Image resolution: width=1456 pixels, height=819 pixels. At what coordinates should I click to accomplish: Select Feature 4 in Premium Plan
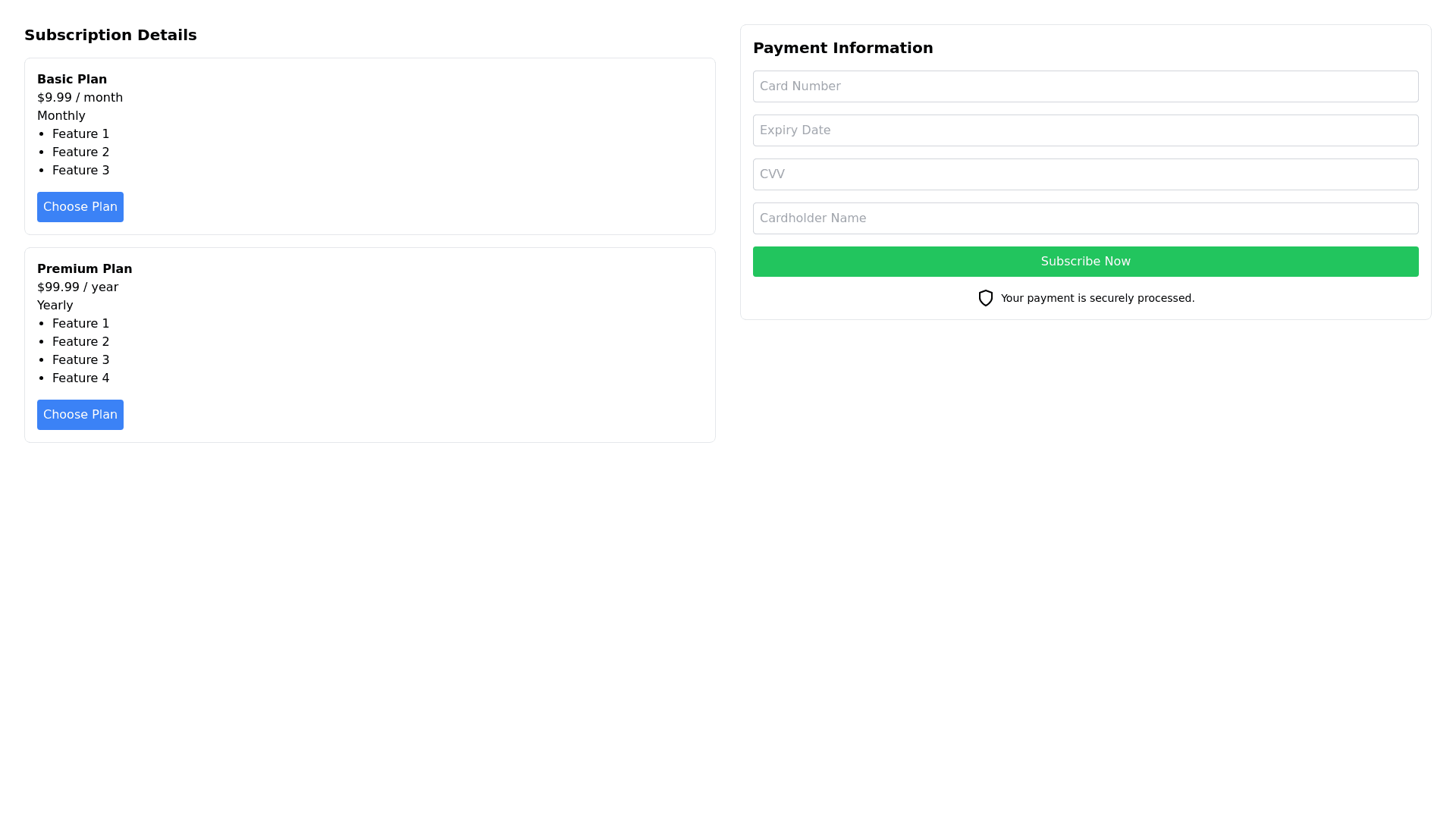(80, 378)
